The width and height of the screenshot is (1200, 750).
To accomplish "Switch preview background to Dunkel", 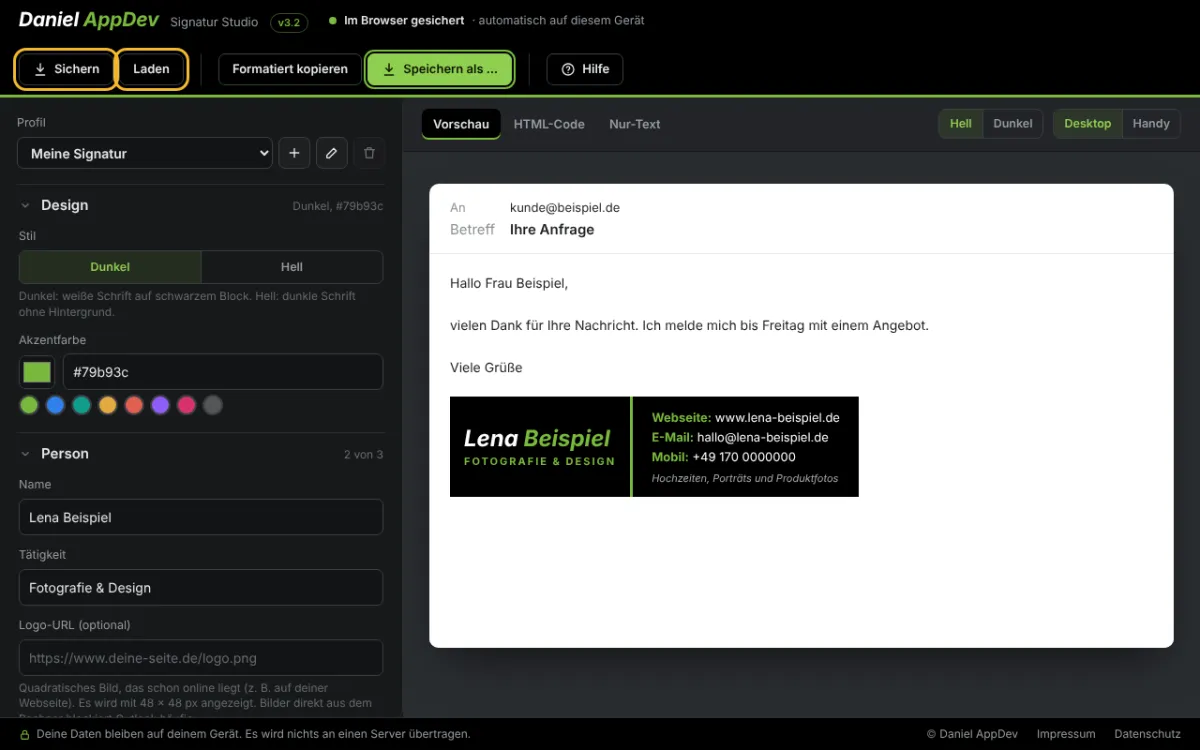I will pos(1013,124).
